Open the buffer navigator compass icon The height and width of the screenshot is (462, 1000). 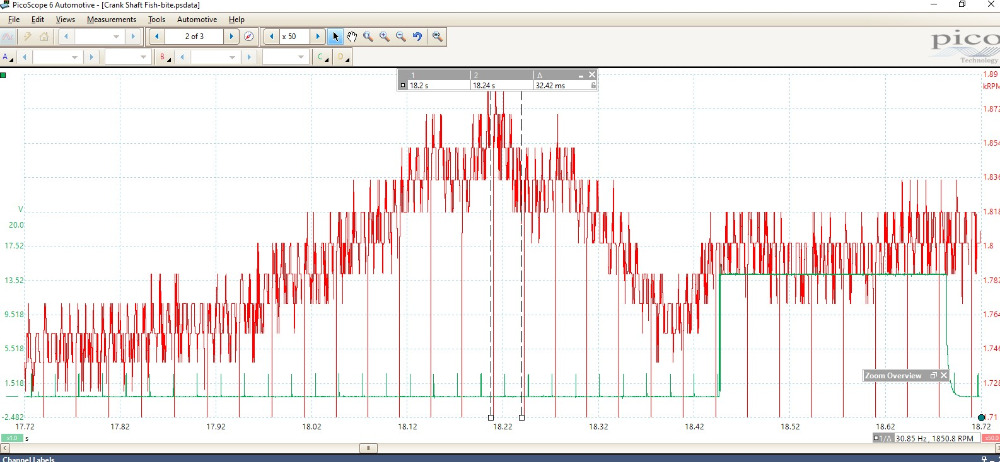[x=248, y=37]
